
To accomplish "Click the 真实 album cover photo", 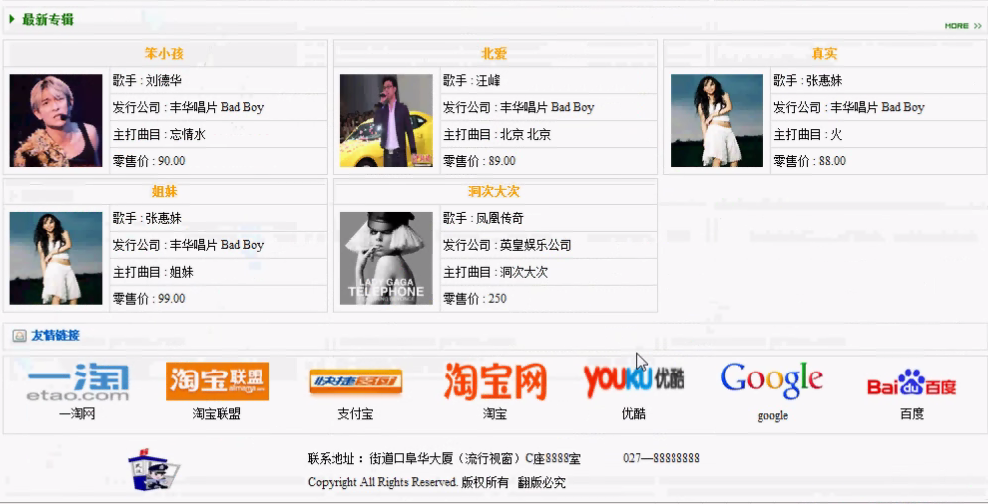I will pos(716,120).
